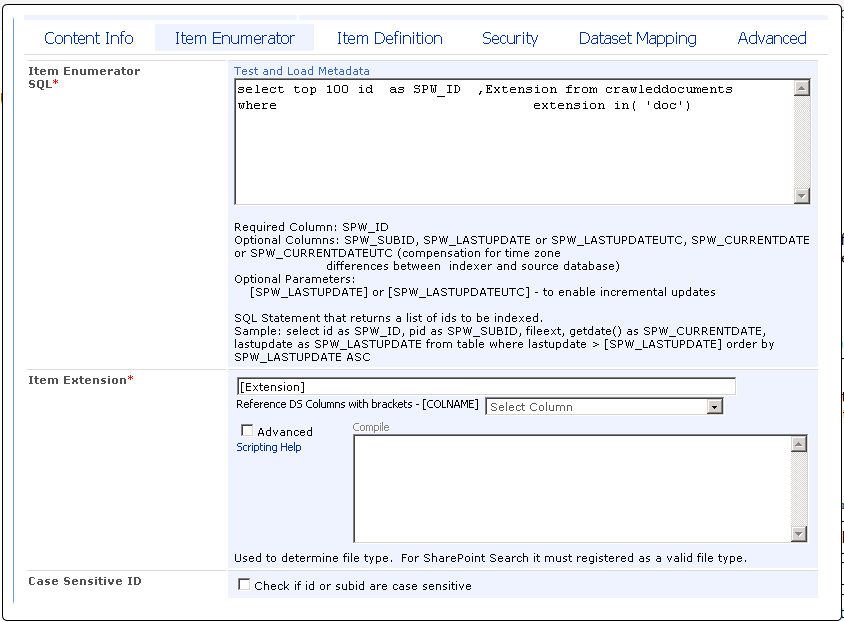This screenshot has width=844, height=622.
Task: Go to the Security tab
Action: (x=510, y=38)
